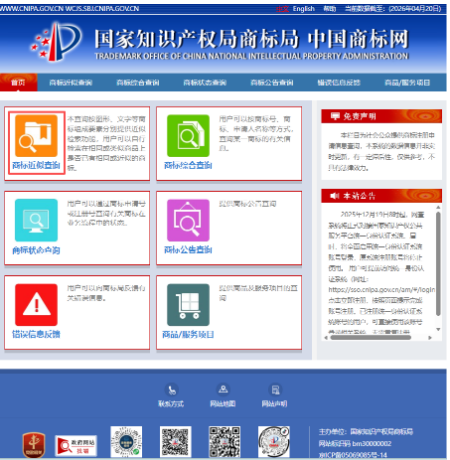Click the third QR code in footer
The image size is (450, 460).
click(x=225, y=442)
